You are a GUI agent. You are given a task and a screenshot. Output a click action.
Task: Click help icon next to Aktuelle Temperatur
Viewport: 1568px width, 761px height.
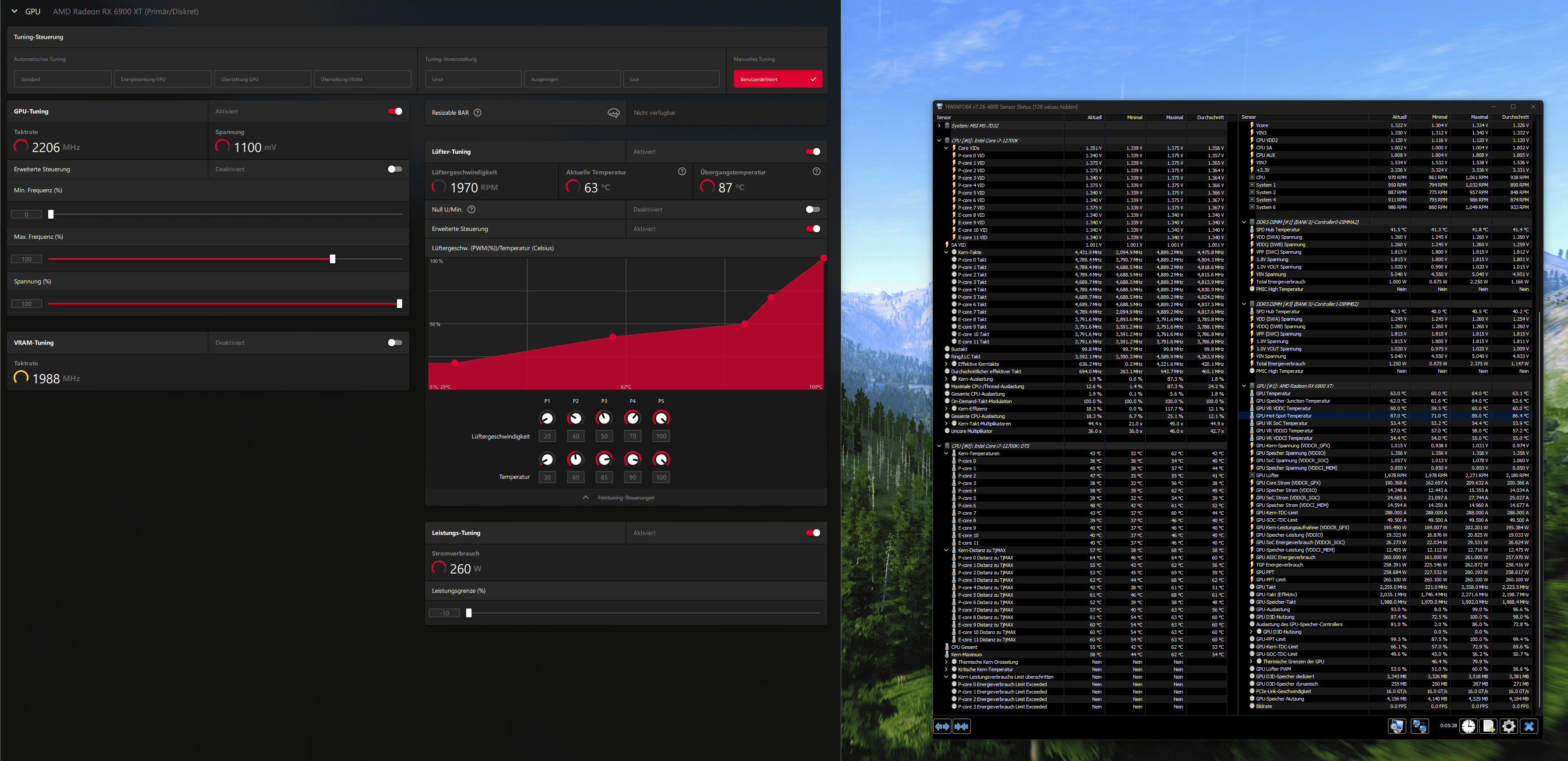pyautogui.click(x=682, y=172)
